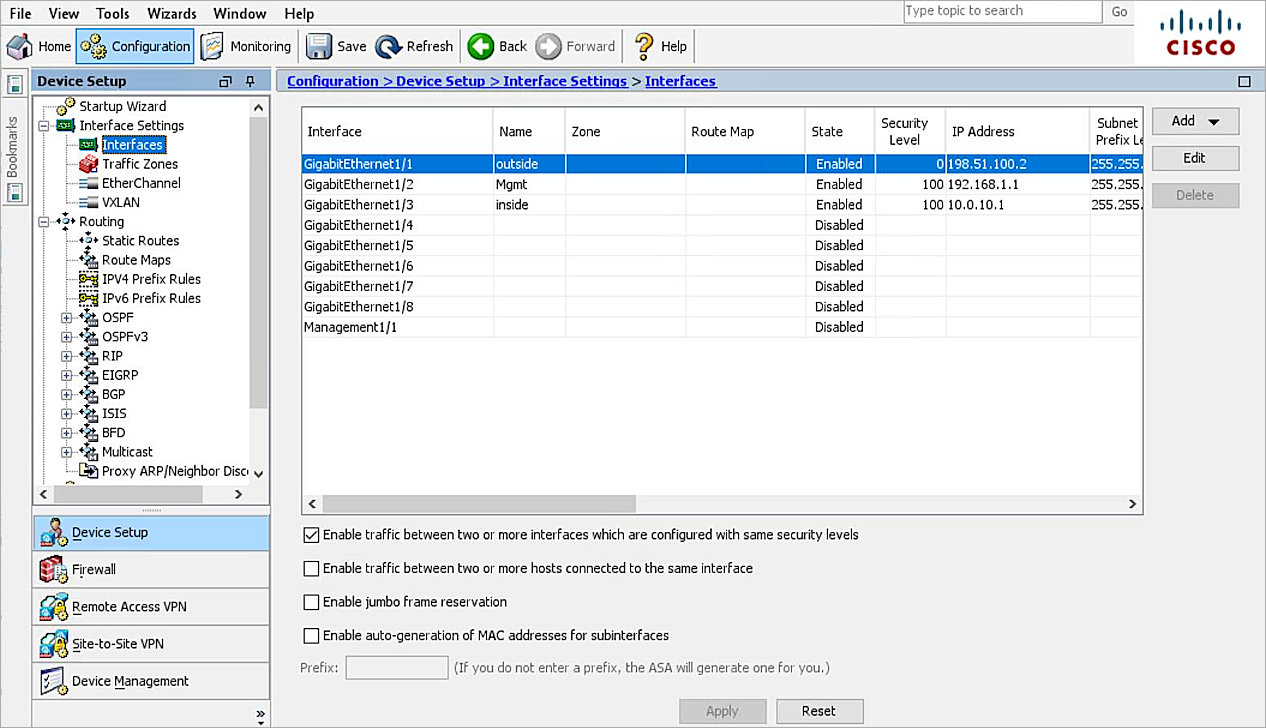The height and width of the screenshot is (728, 1266).
Task: Click the topic search field
Action: (x=1000, y=11)
